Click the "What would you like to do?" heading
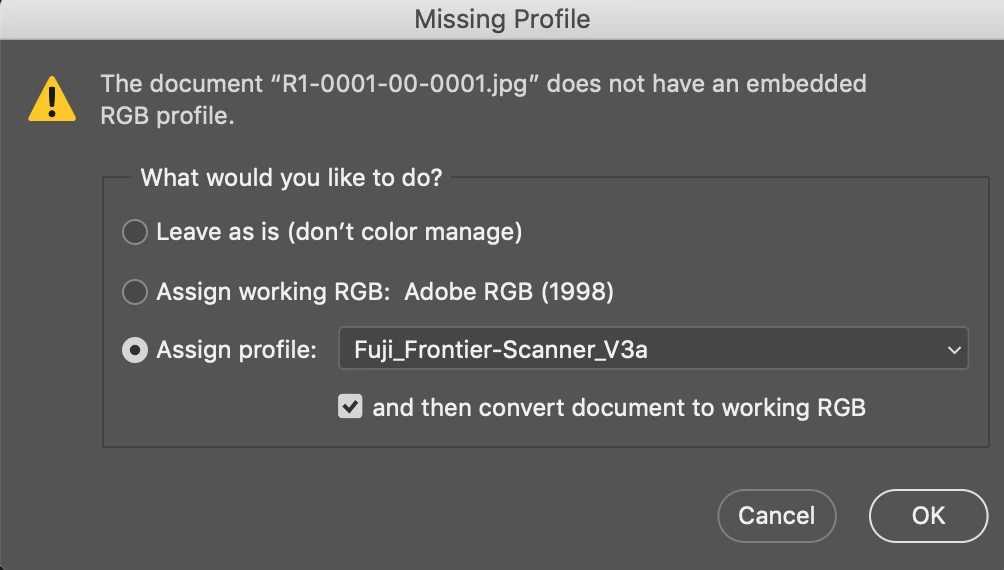The height and width of the screenshot is (570, 1004). [x=291, y=178]
